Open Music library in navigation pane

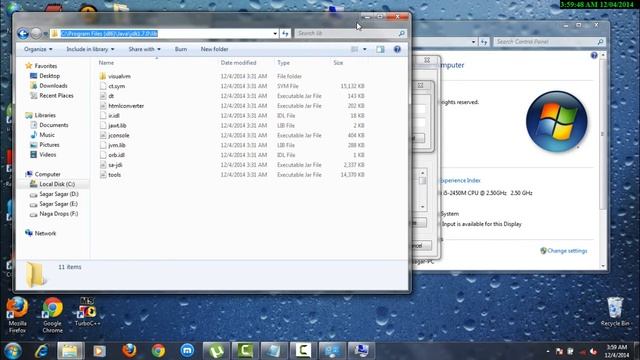coord(47,135)
